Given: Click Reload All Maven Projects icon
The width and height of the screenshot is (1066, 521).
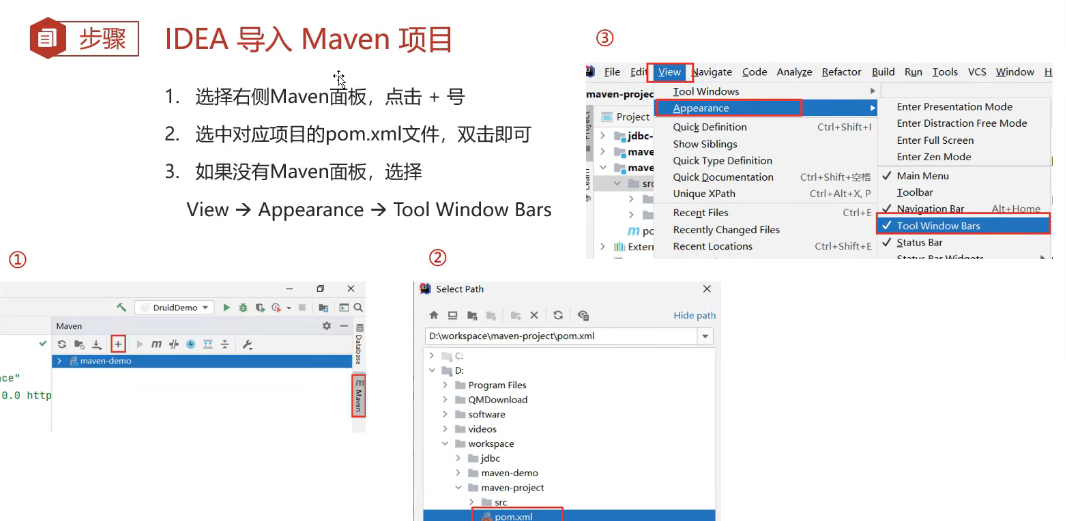Looking at the screenshot, I should click(x=62, y=344).
